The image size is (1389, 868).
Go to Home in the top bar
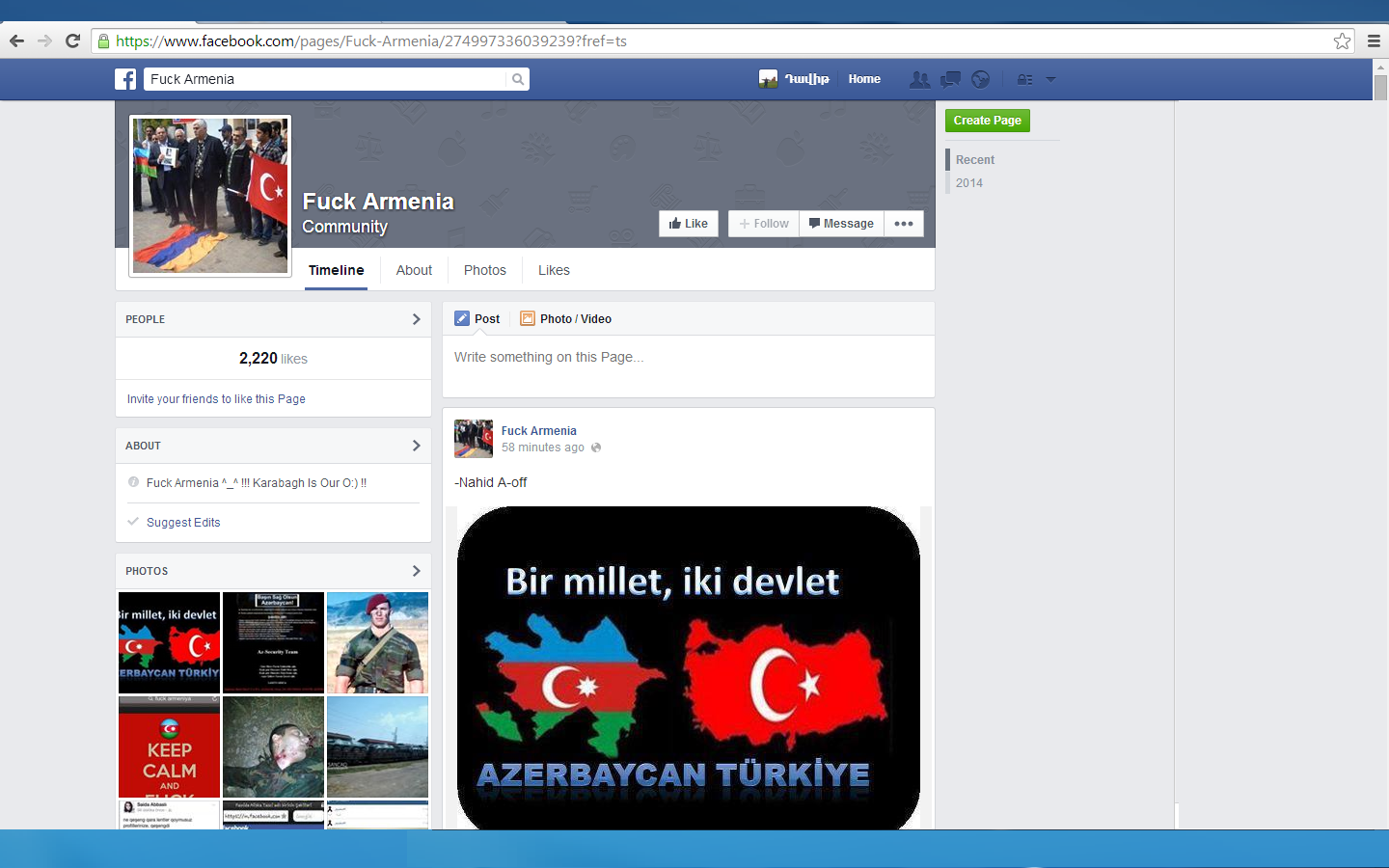pyautogui.click(x=864, y=79)
